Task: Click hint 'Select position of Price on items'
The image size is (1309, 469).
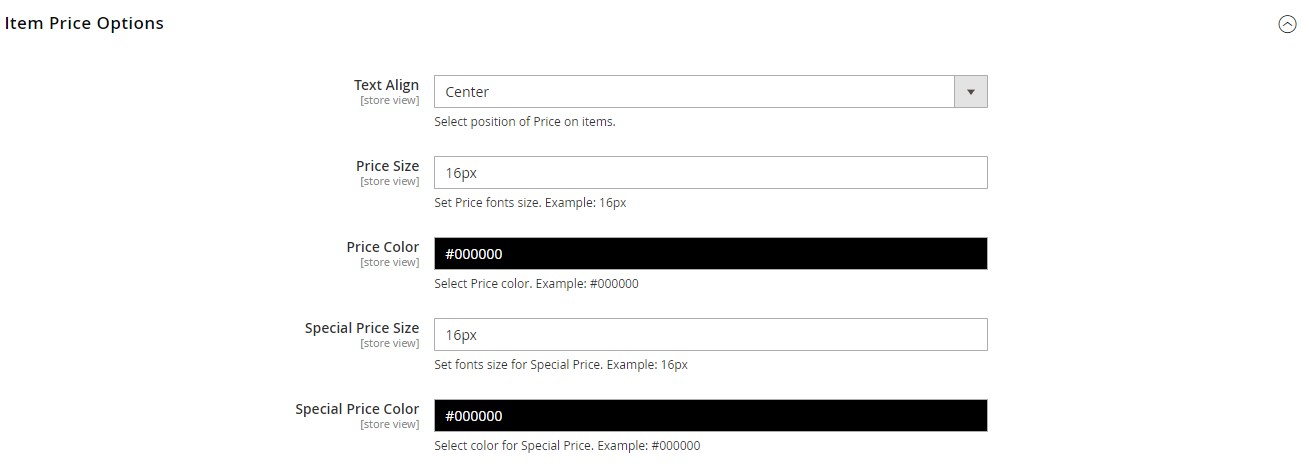Action: click(x=525, y=122)
